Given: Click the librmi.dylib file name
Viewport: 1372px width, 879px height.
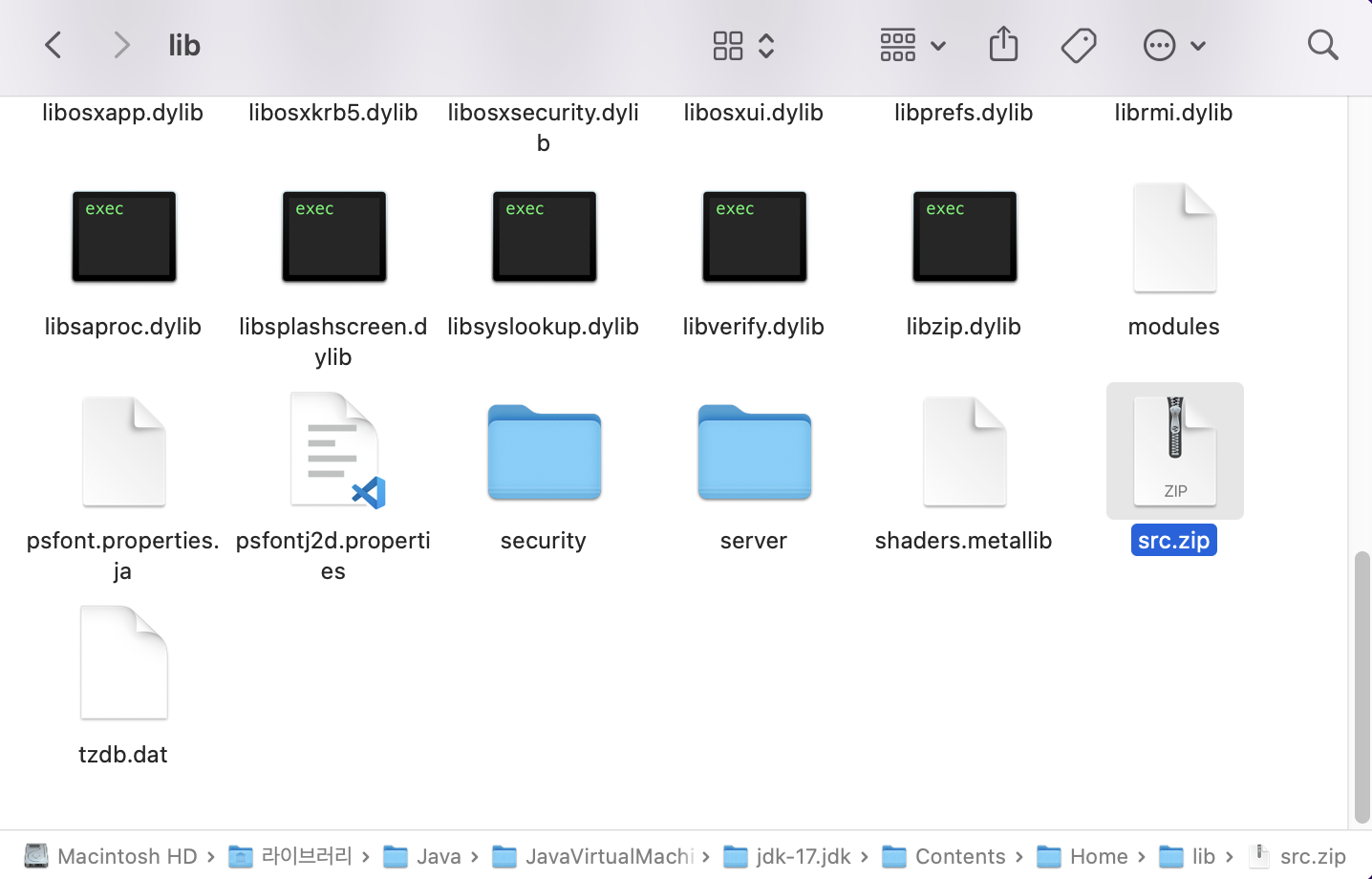Looking at the screenshot, I should pyautogui.click(x=1174, y=113).
